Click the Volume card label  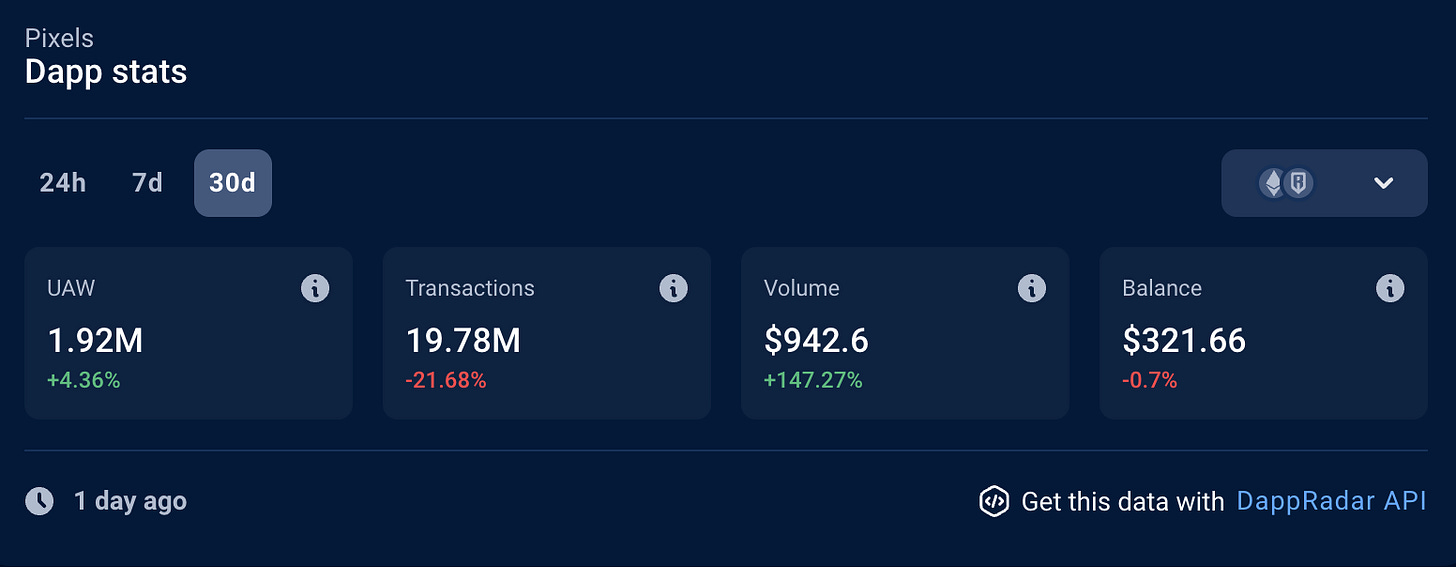(x=802, y=288)
